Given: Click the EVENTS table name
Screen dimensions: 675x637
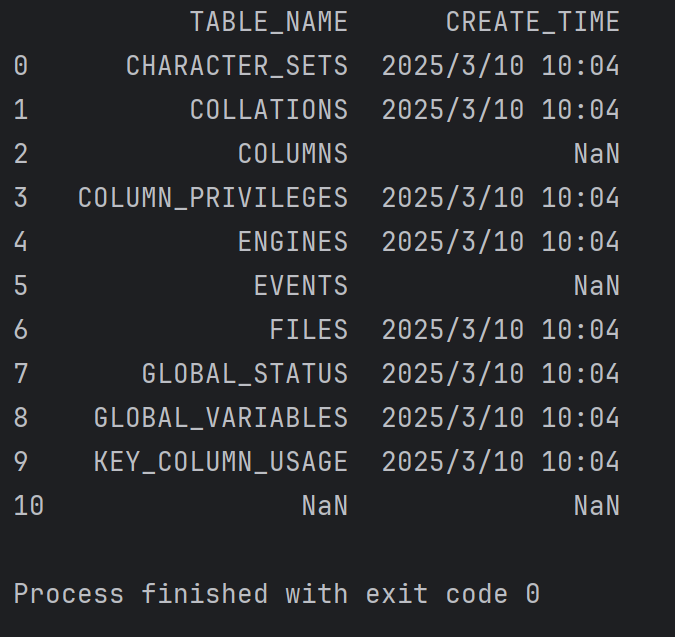Looking at the screenshot, I should [x=300, y=286].
